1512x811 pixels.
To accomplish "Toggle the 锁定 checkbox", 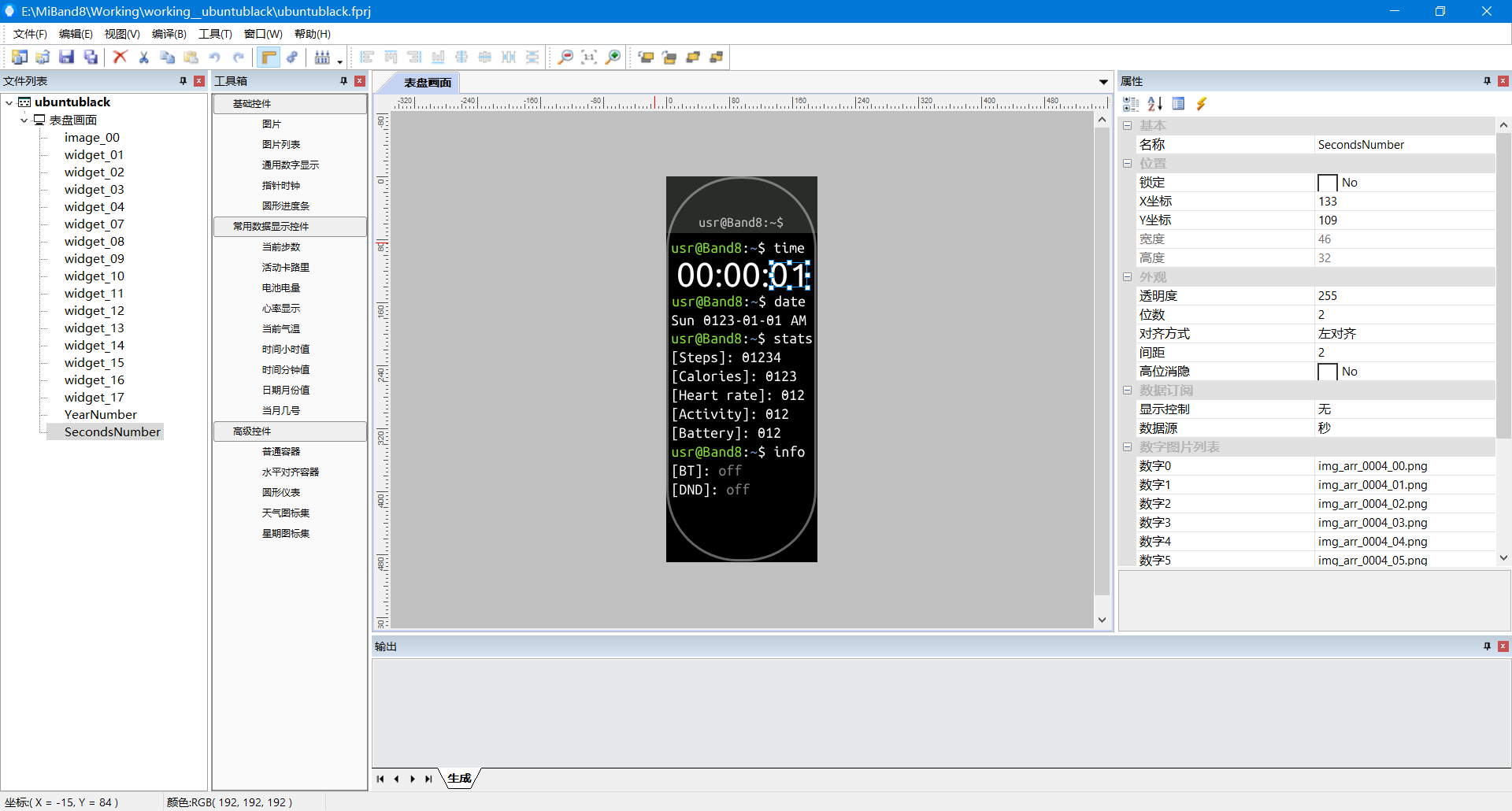I will (x=1328, y=183).
